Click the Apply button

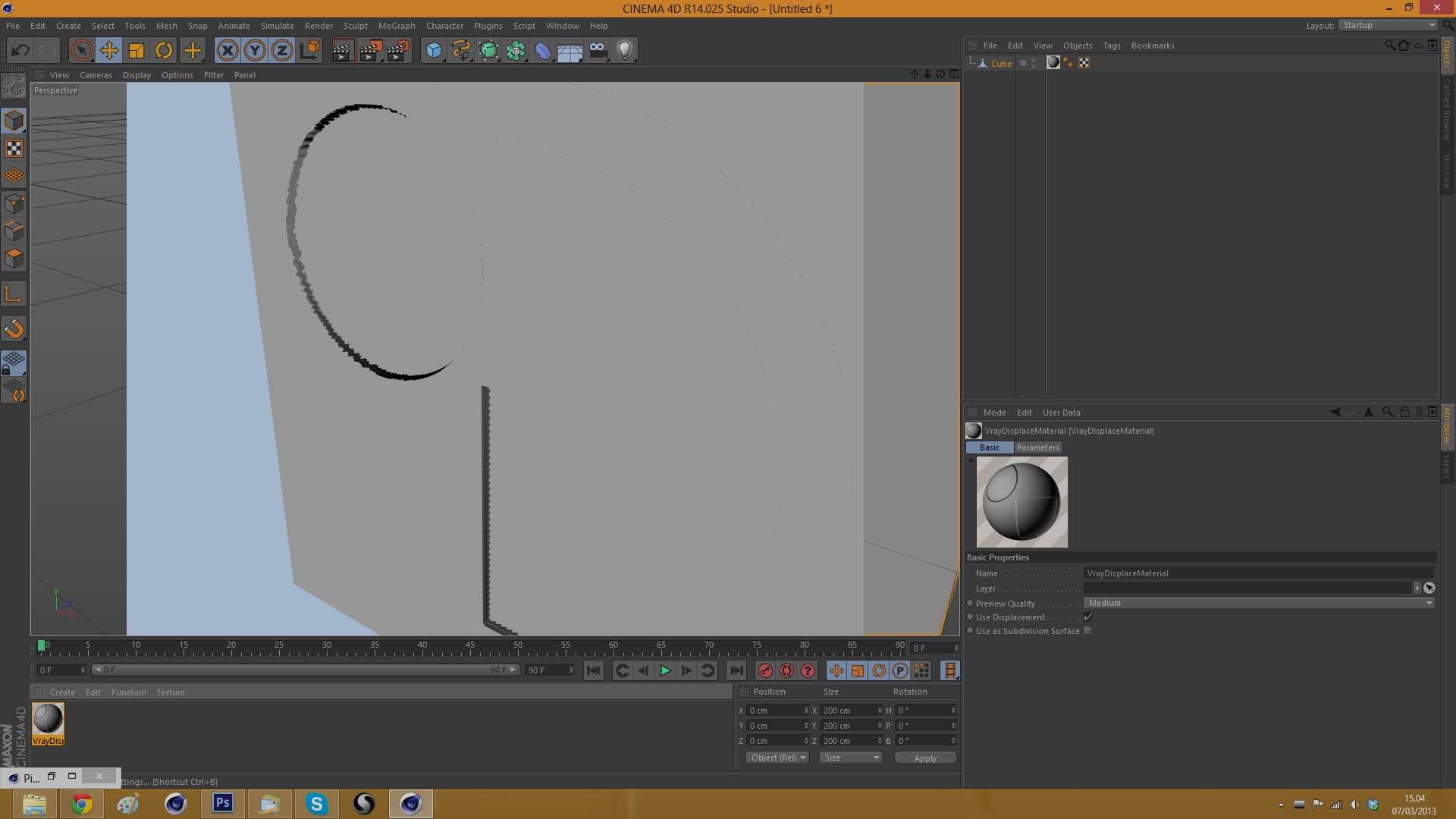click(x=925, y=758)
